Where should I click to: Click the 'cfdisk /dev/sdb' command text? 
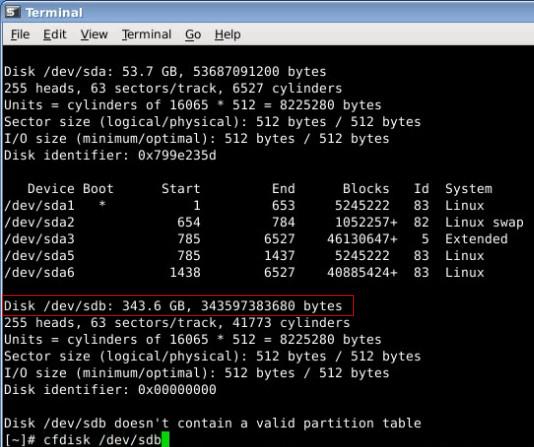point(102,440)
